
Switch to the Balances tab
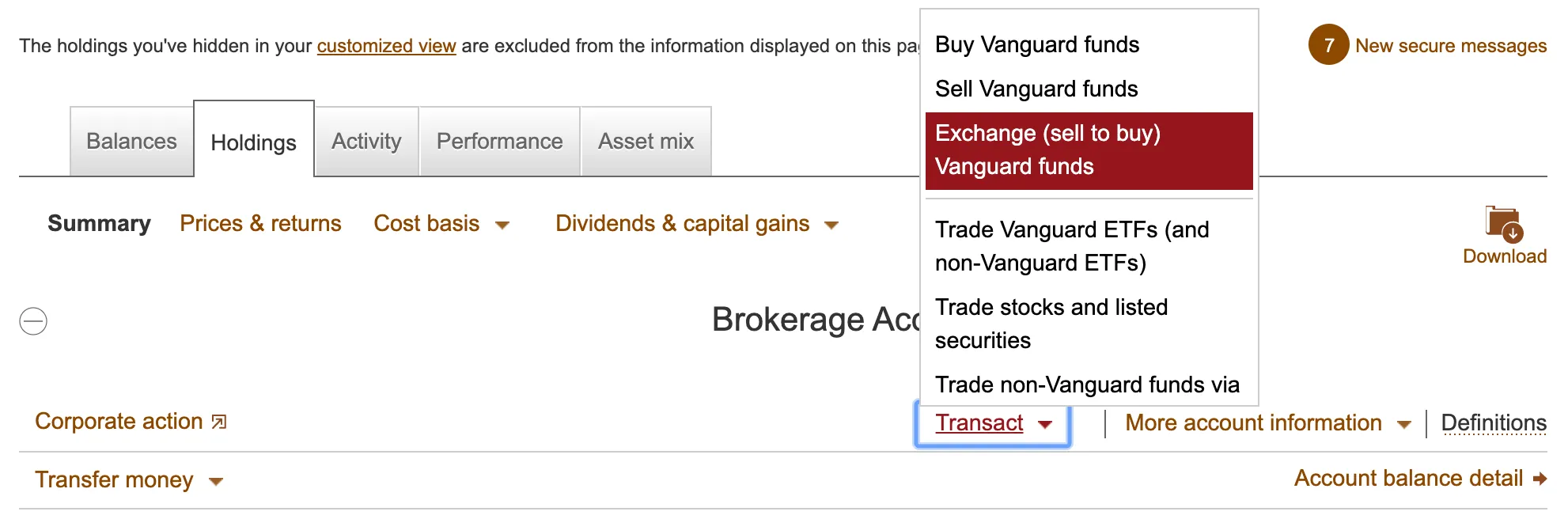click(131, 141)
